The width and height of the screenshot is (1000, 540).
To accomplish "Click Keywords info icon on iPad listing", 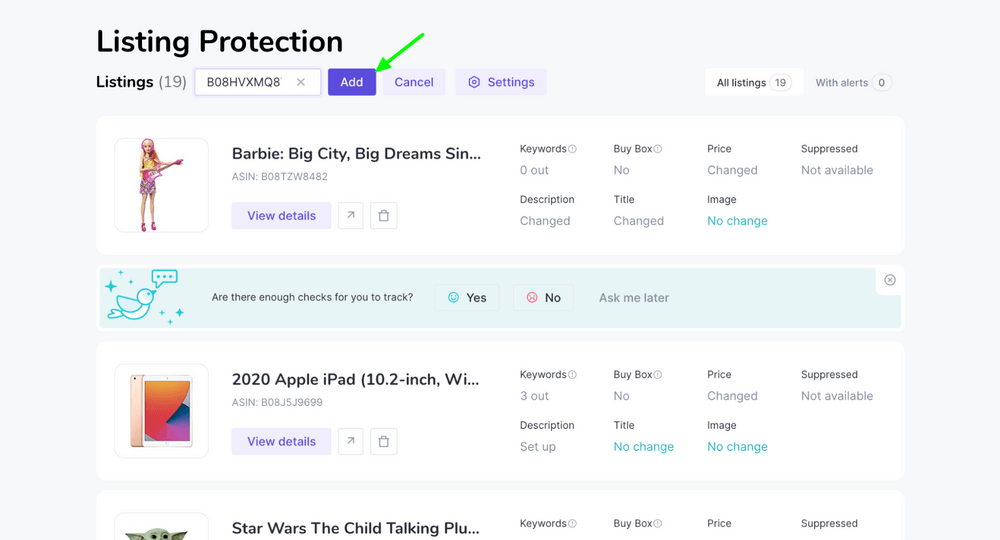I will pyautogui.click(x=572, y=375).
